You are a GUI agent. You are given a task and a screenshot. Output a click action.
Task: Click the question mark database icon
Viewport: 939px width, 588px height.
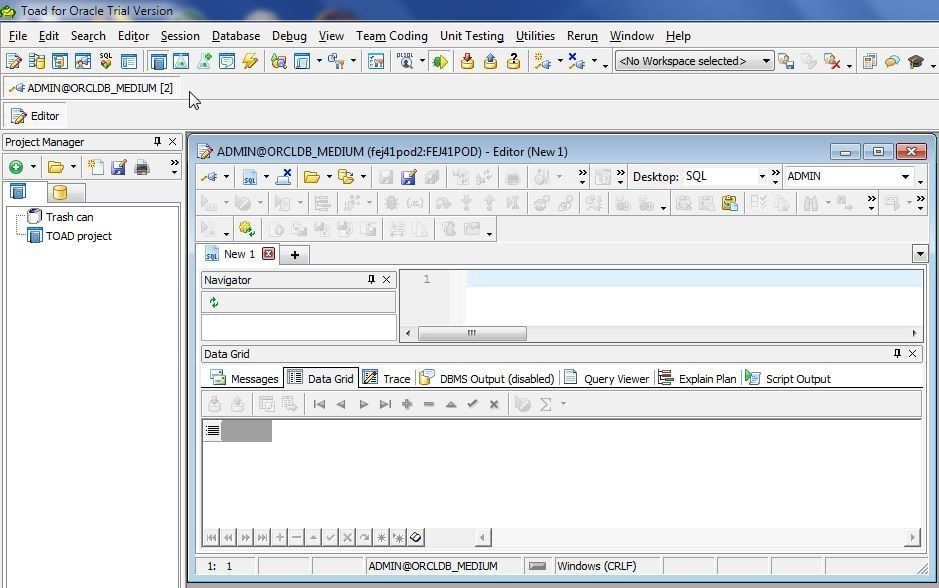(x=513, y=61)
